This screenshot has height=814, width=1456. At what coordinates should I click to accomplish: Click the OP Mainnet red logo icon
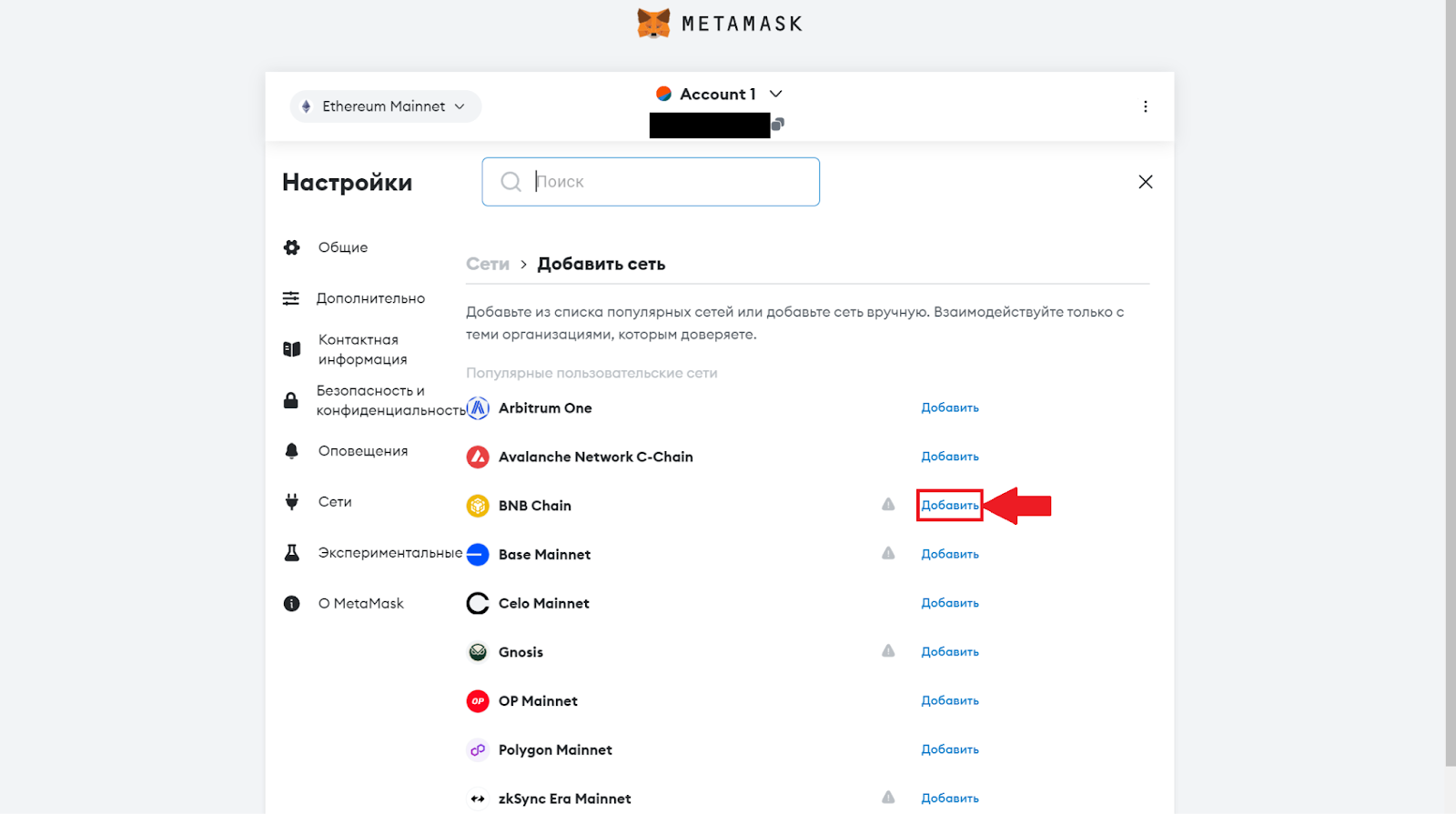click(x=478, y=701)
